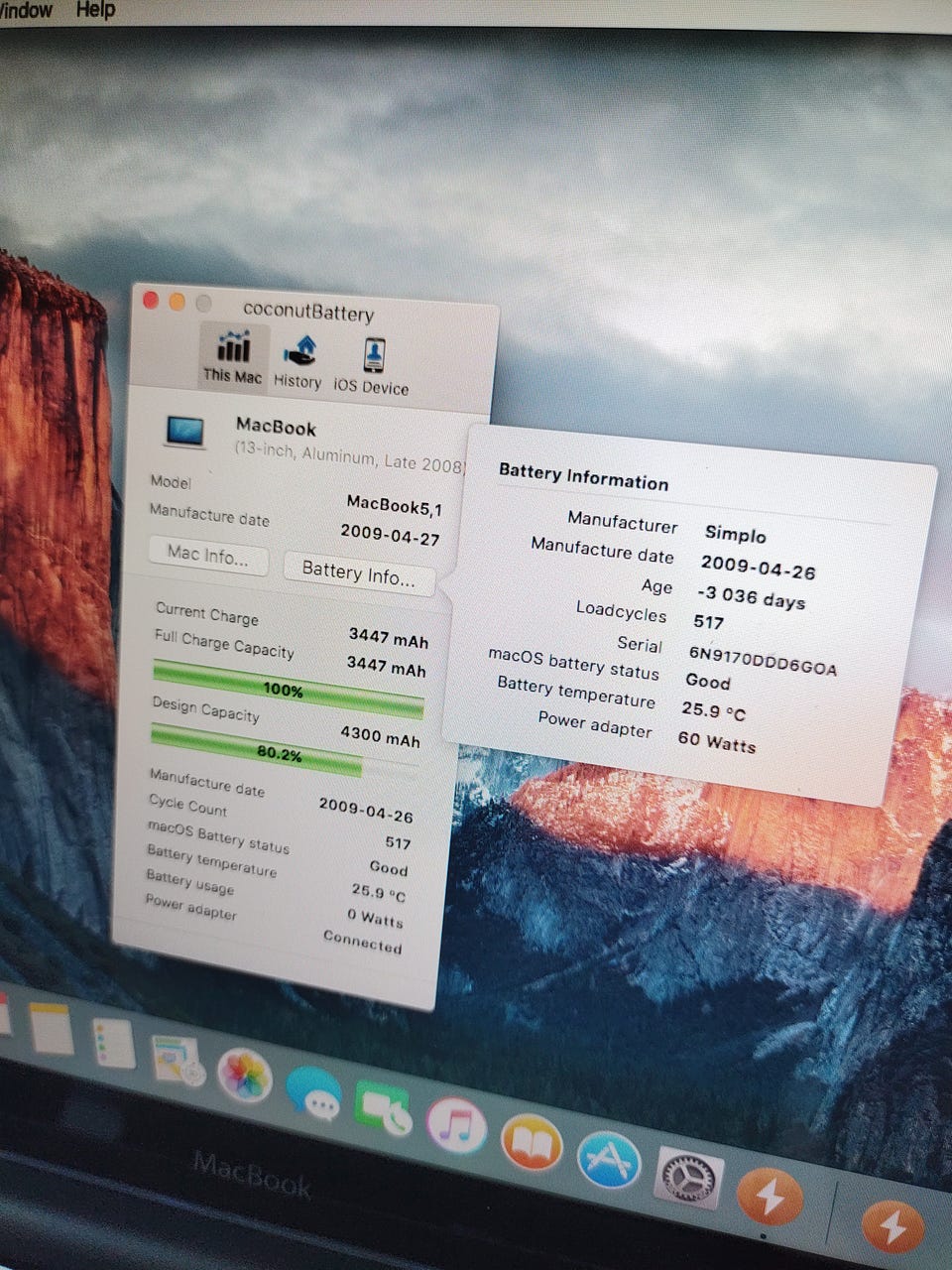Click the Current Charge label

(x=207, y=612)
